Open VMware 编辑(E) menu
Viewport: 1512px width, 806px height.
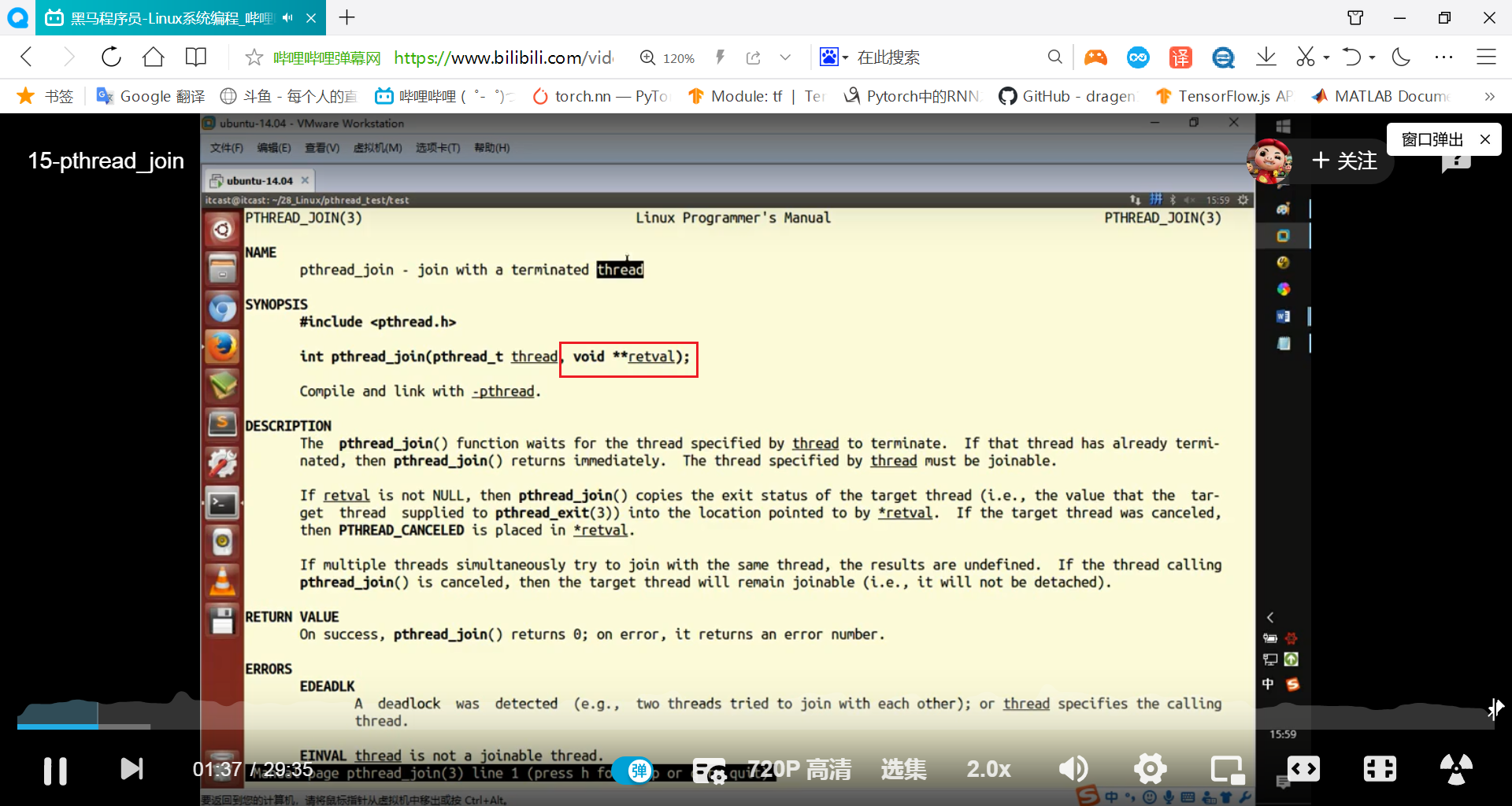274,148
